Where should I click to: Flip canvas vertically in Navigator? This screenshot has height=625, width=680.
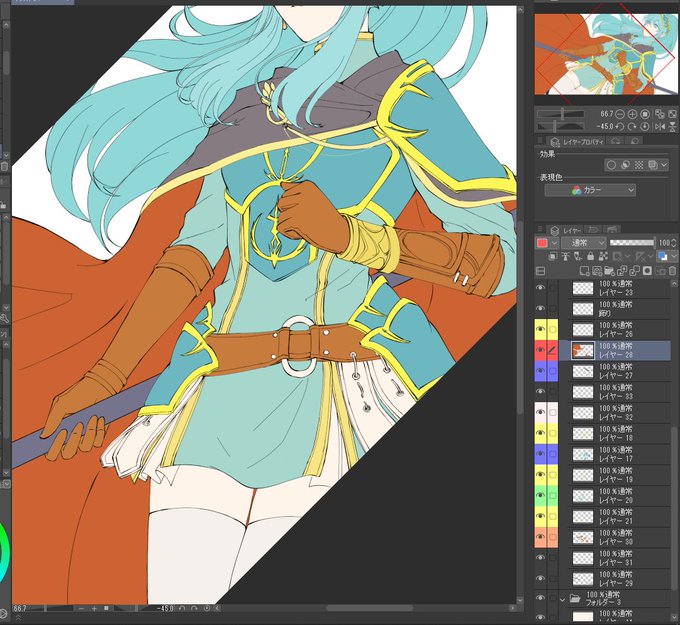tap(672, 127)
